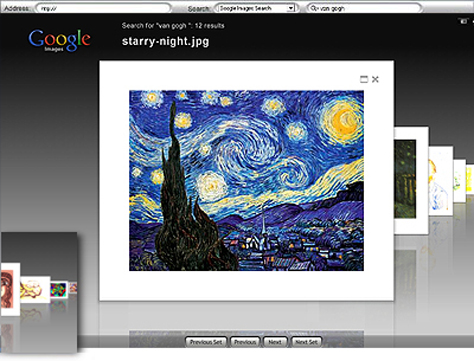The image size is (474, 361).
Task: Select the yellow sketch thumbnail at bottom left
Action: [35, 289]
